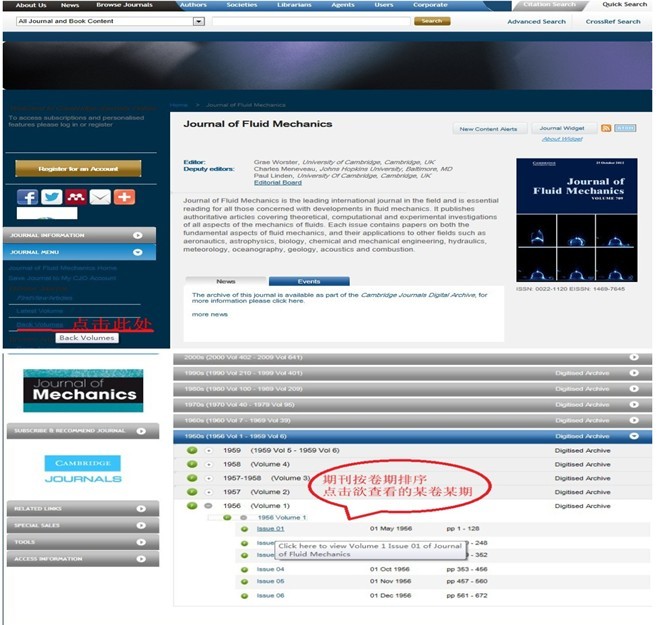Switch to Citation Search tab
This screenshot has height=625, width=657.
coord(549,5)
